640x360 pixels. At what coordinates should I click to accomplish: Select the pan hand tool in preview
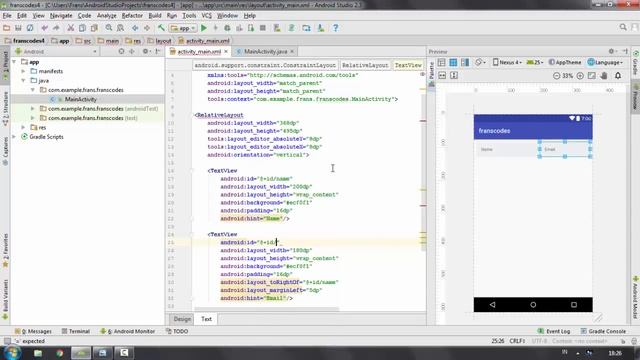604,76
